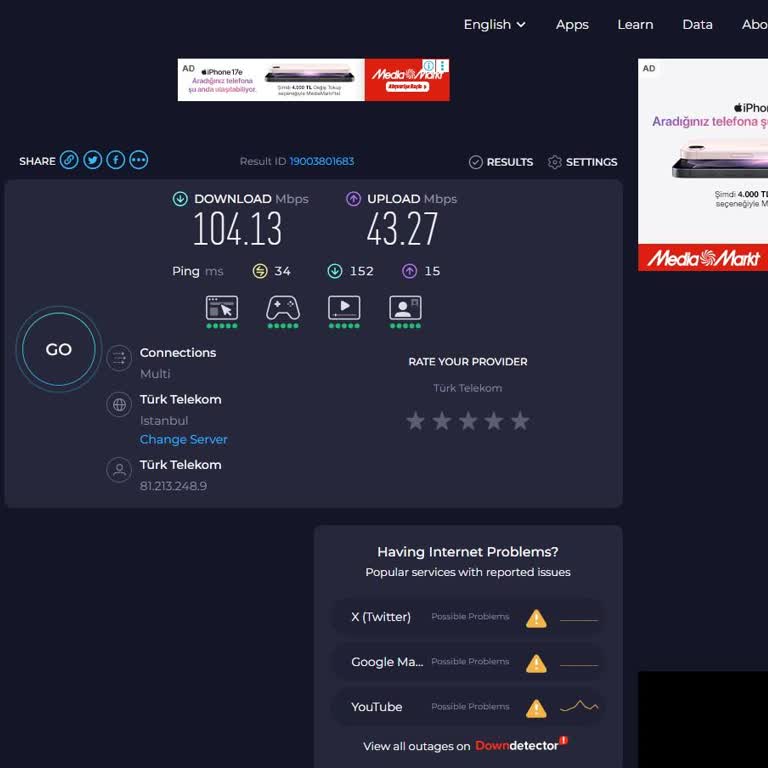
Task: Open result ID 19003801683 link
Action: (322, 161)
